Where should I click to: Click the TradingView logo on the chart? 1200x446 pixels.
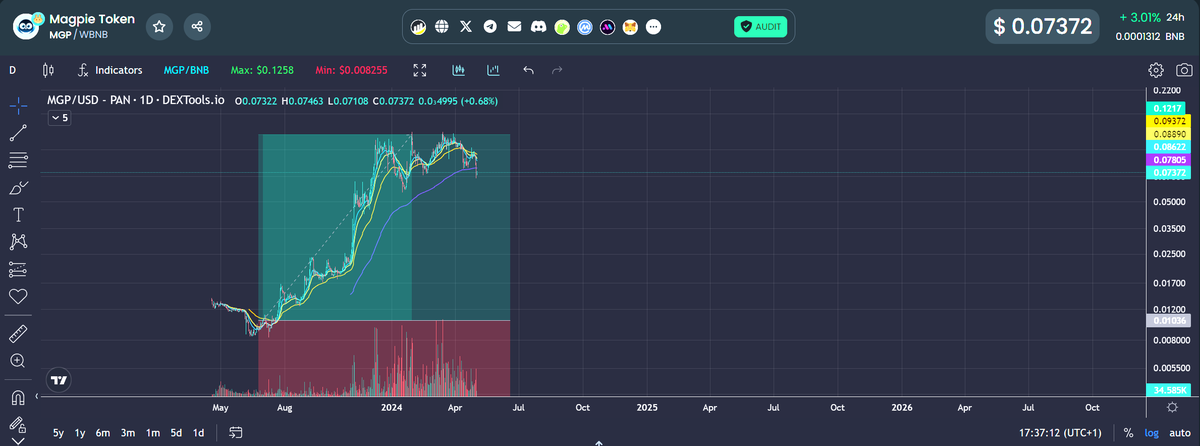coord(60,380)
